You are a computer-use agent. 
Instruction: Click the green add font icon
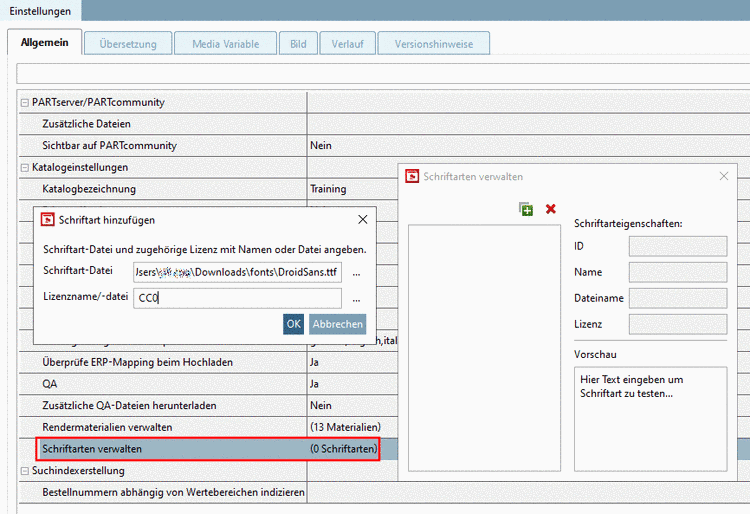point(526,208)
